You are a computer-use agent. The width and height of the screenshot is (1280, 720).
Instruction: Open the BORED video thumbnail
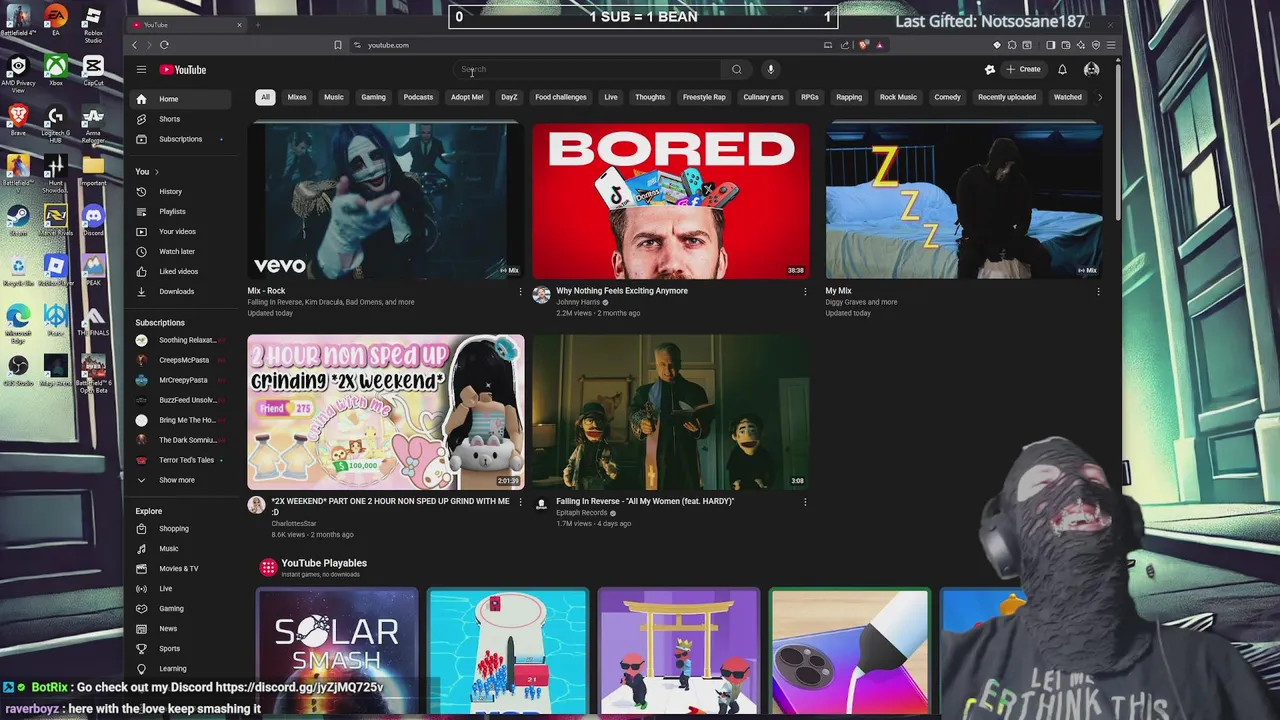(670, 201)
